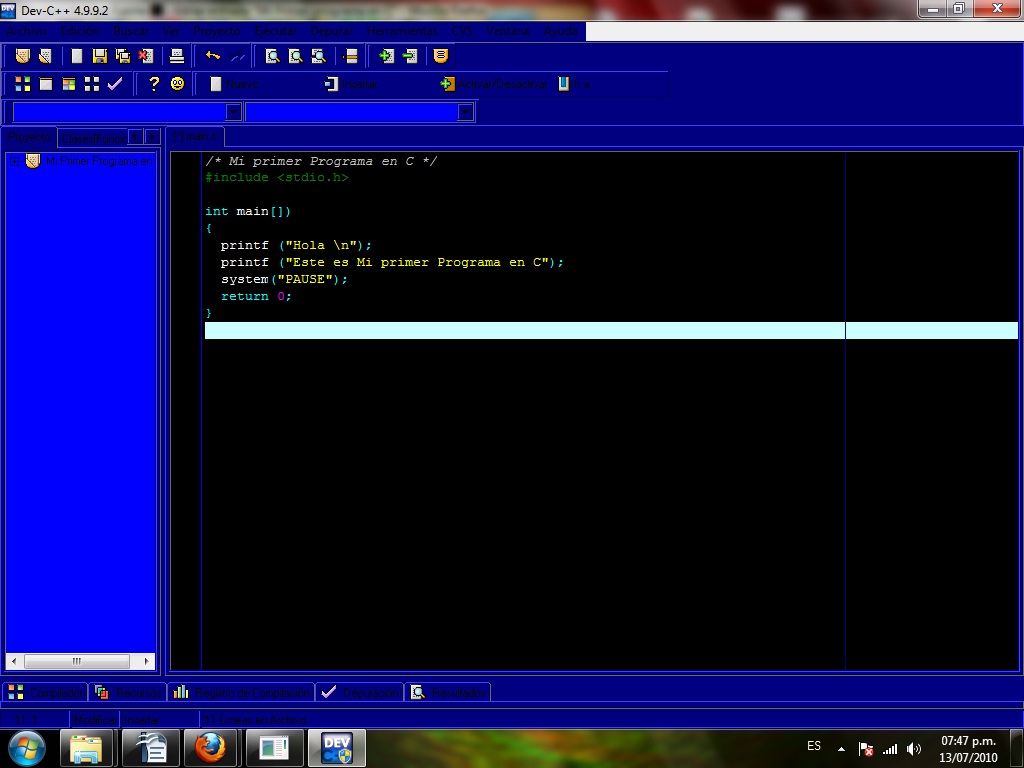Click the Activar/Desactivar bookmark button
The height and width of the screenshot is (768, 1024).
pos(494,84)
